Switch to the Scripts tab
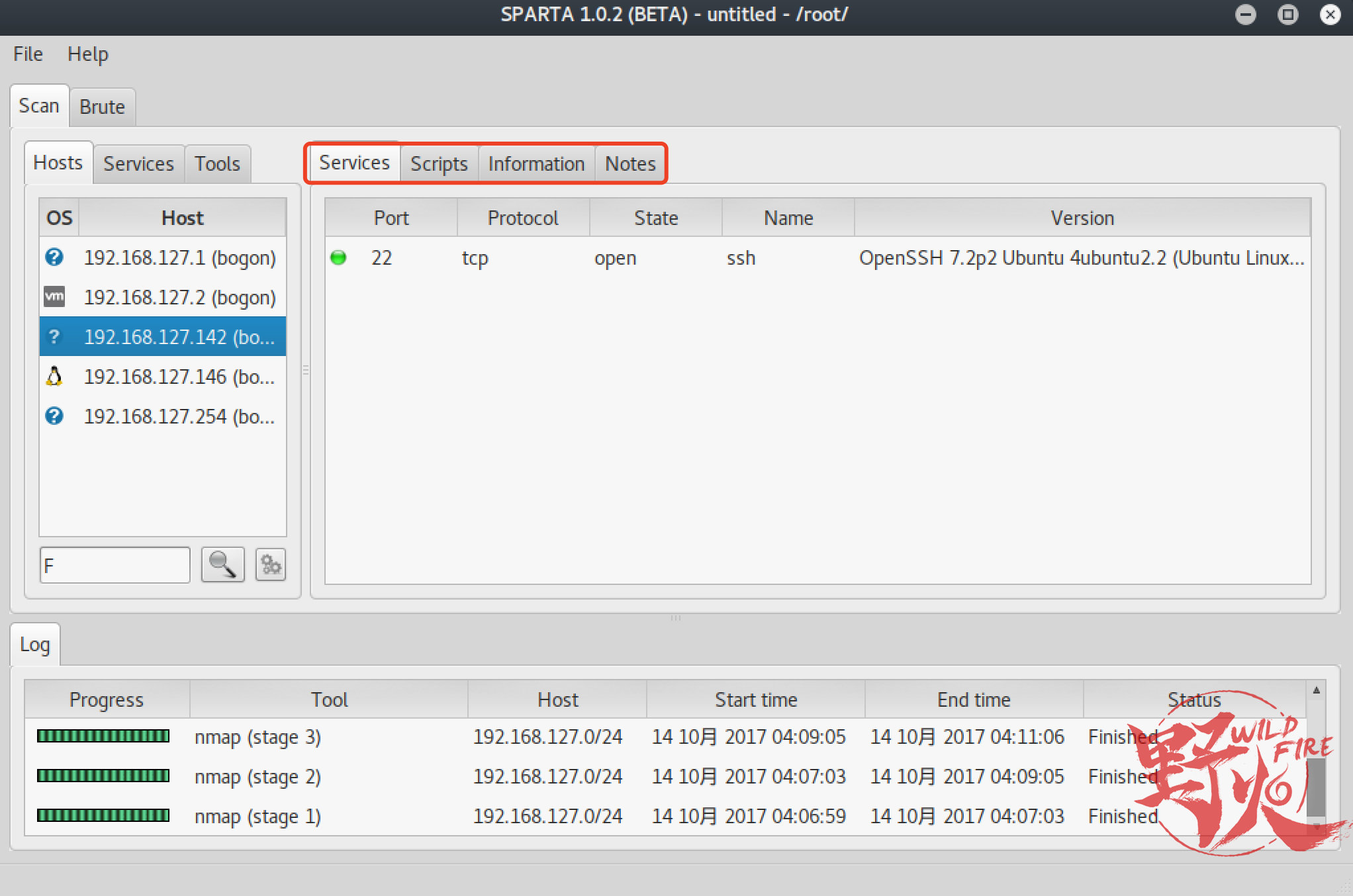 pos(439,163)
